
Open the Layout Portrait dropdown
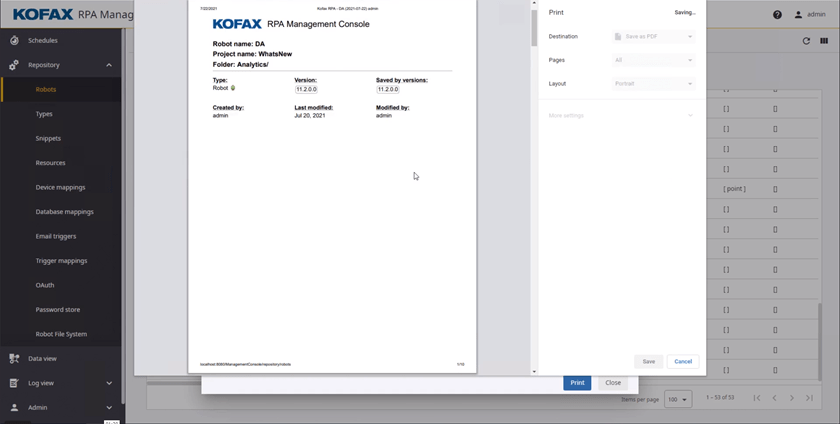point(654,84)
